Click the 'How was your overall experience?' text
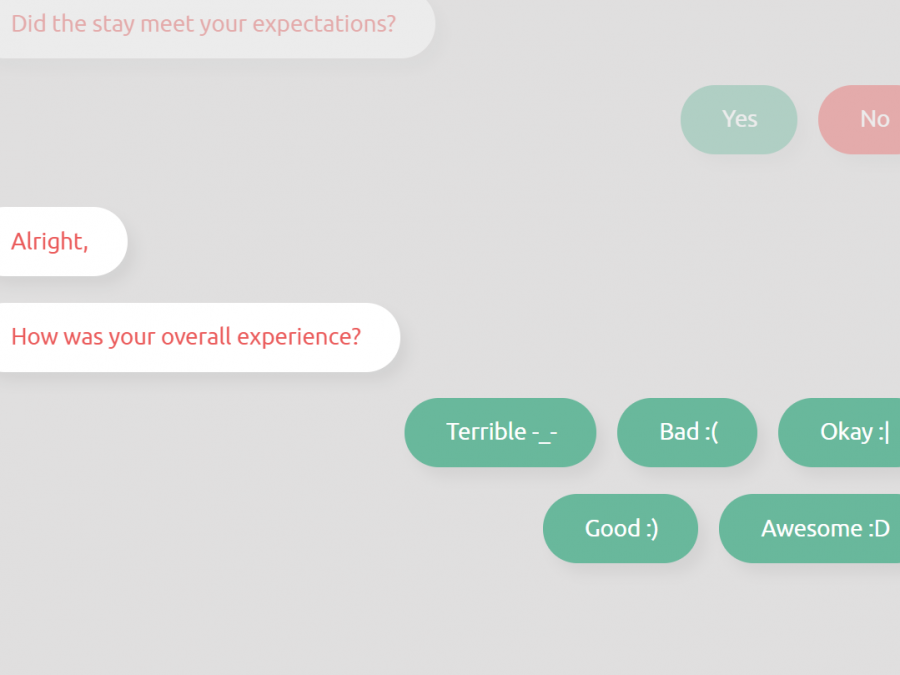The image size is (900, 675). pos(186,336)
